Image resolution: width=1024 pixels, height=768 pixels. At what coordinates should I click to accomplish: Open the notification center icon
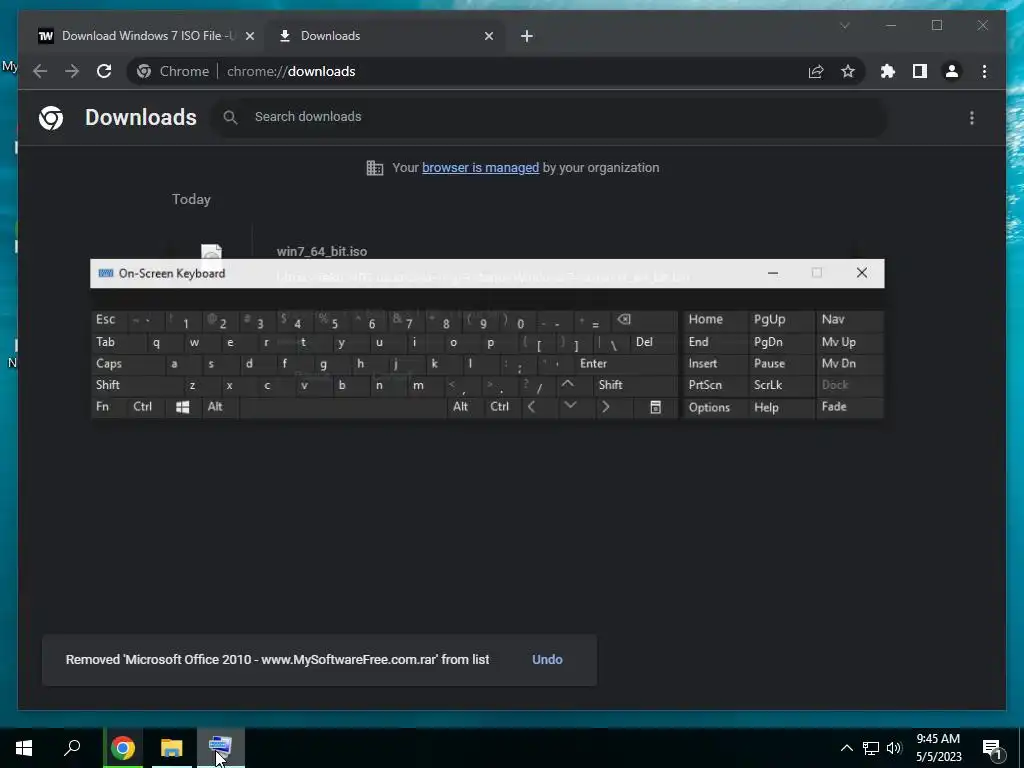[x=993, y=749]
